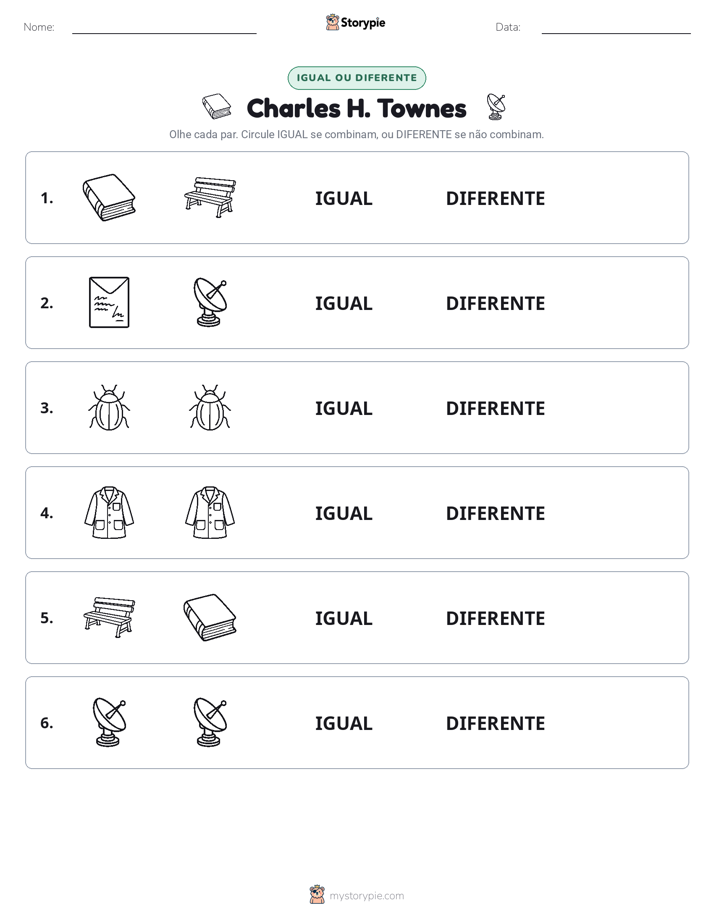This screenshot has width=714, height=924.
Task: Click the first beetle icon in row 3
Action: pos(109,407)
